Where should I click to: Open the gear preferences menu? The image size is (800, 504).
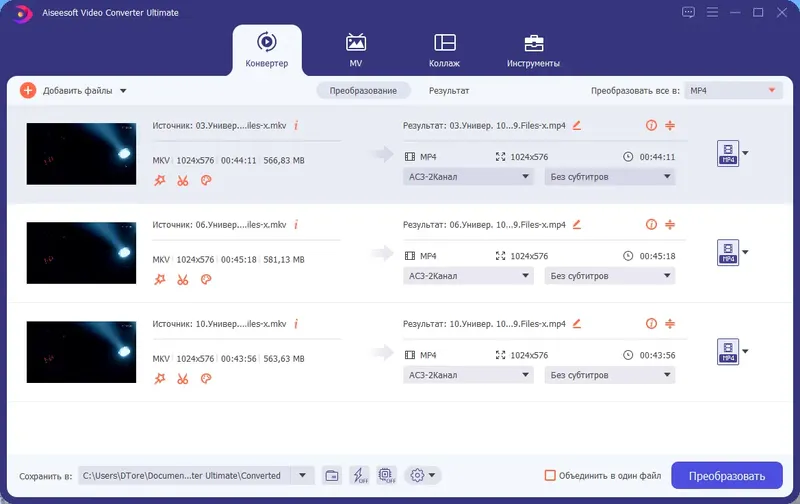click(x=423, y=475)
